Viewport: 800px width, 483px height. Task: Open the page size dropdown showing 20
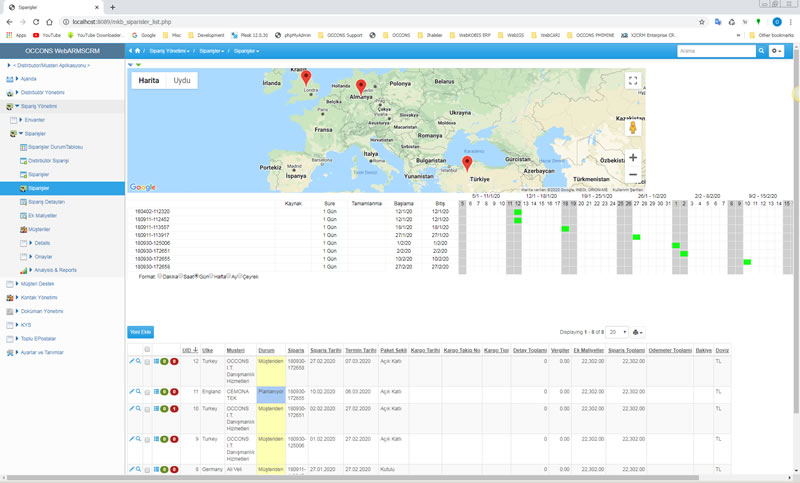[x=617, y=333]
